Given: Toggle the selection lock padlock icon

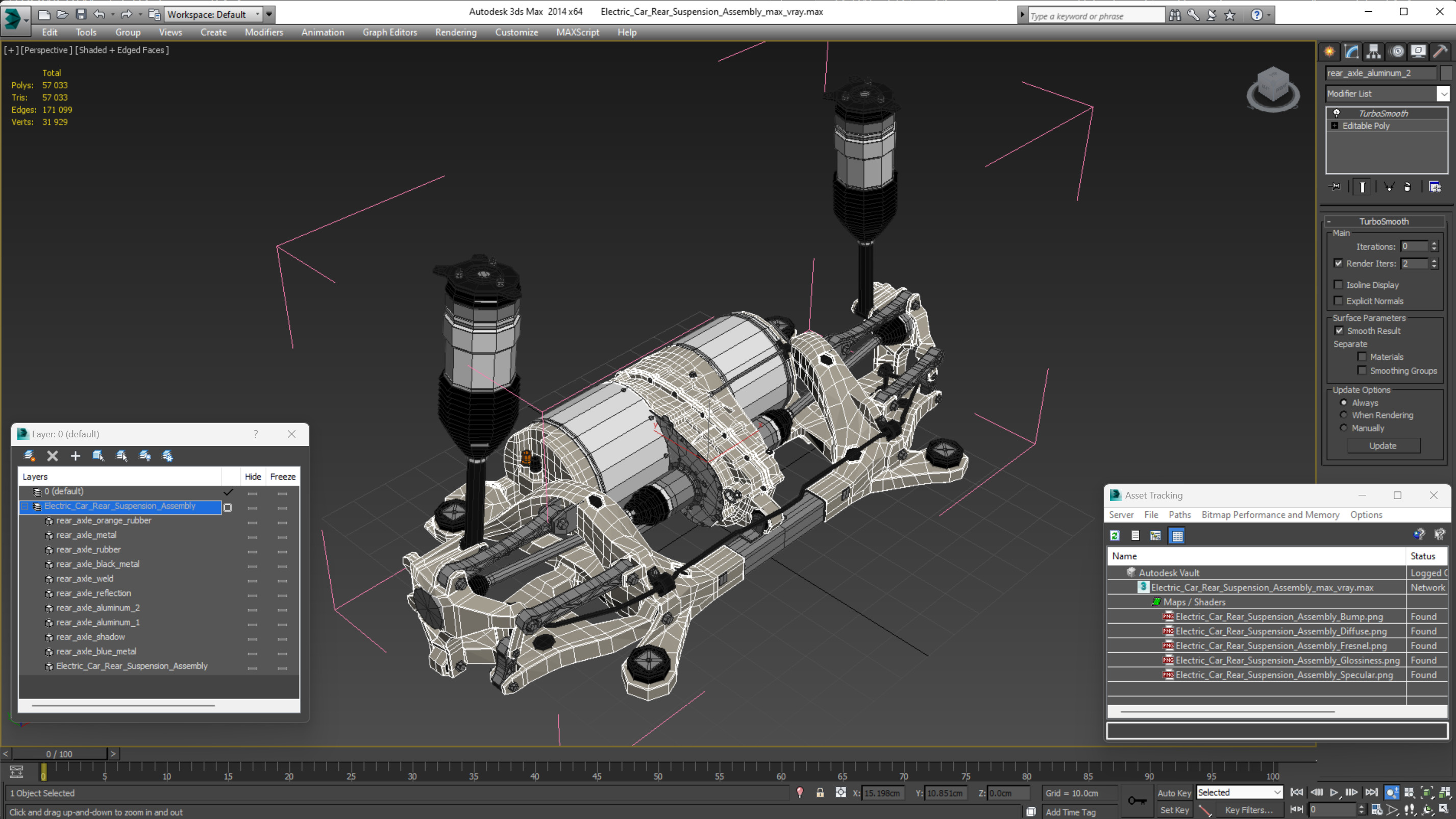Looking at the screenshot, I should (820, 792).
